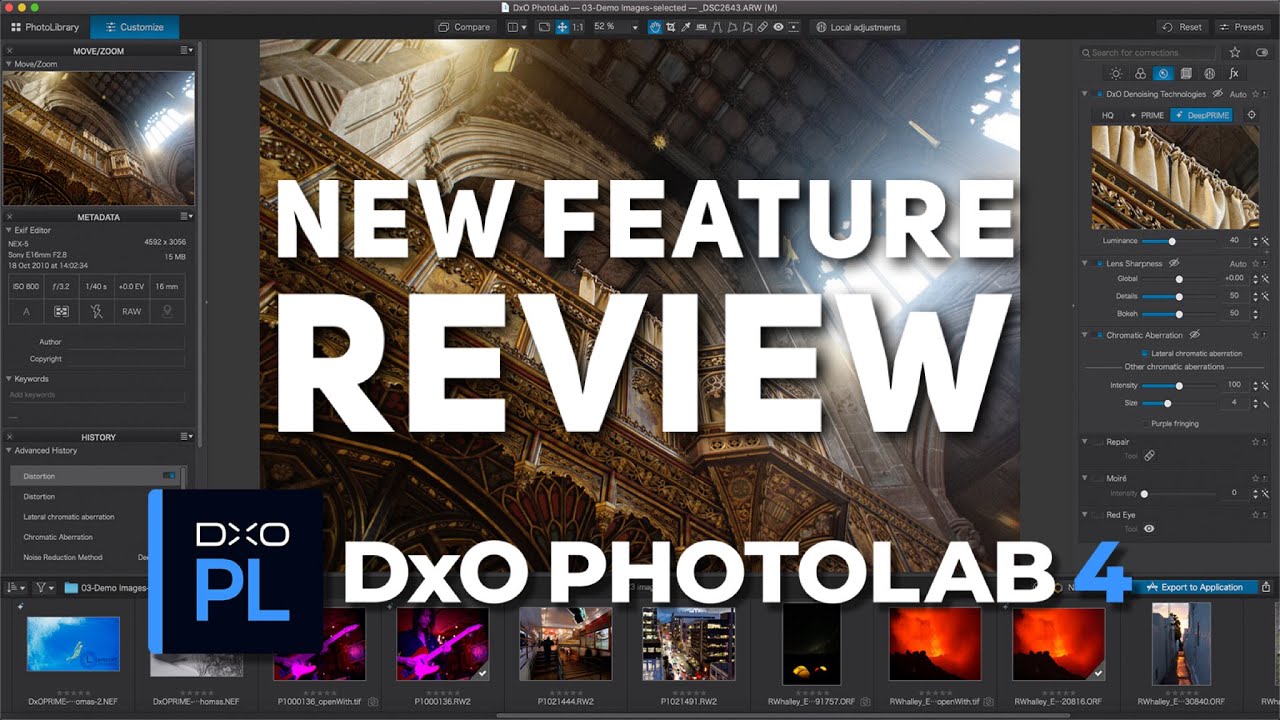Open the Repair tool in top toolbar
The image size is (1280, 720).
pos(762,27)
